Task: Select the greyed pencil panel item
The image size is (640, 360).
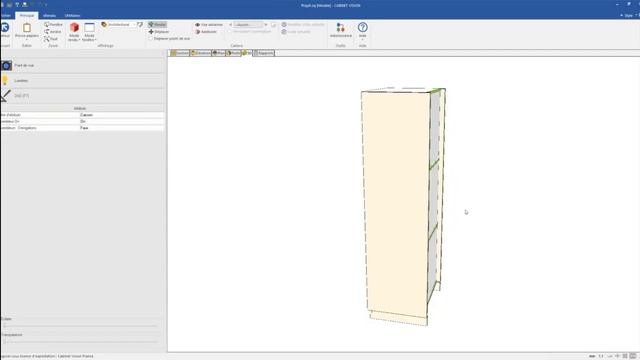Action: (x=83, y=96)
